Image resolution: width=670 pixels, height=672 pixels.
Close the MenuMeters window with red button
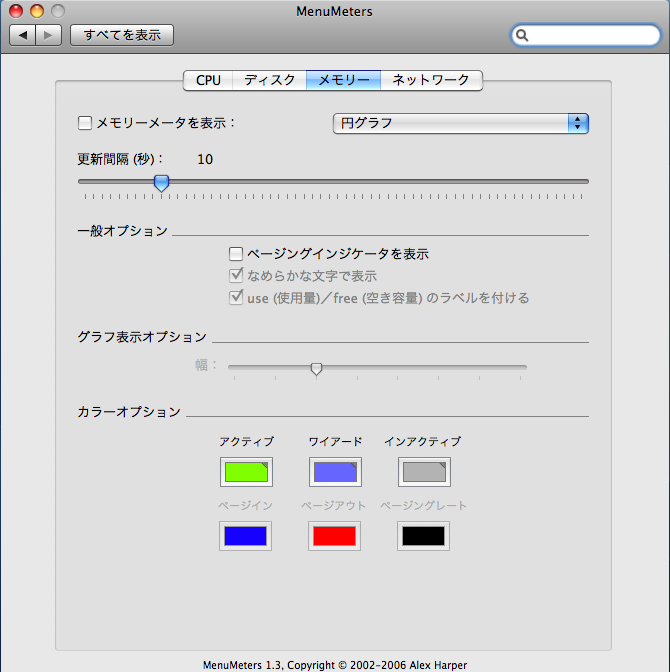click(x=16, y=11)
